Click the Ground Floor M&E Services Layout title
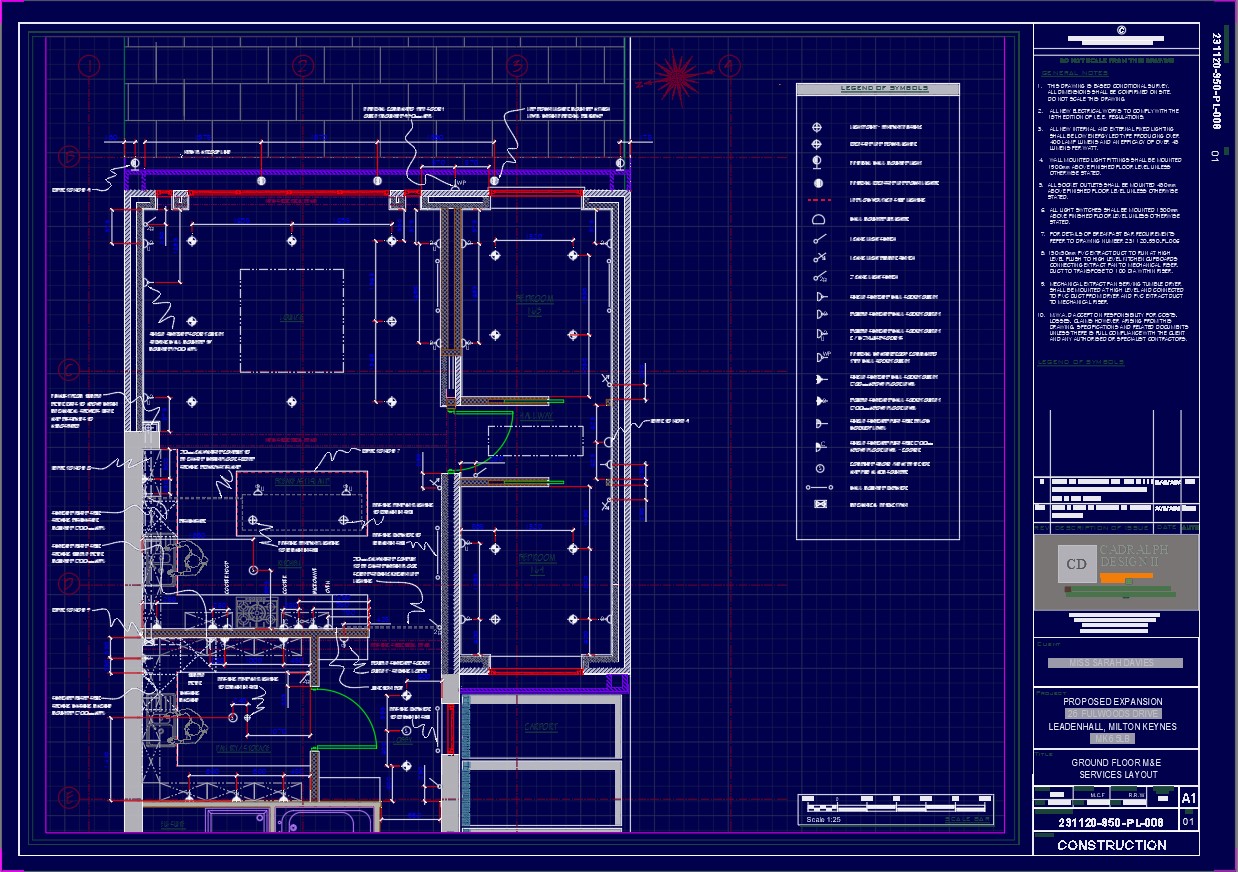Viewport: 1238px width, 872px height. click(x=1115, y=769)
